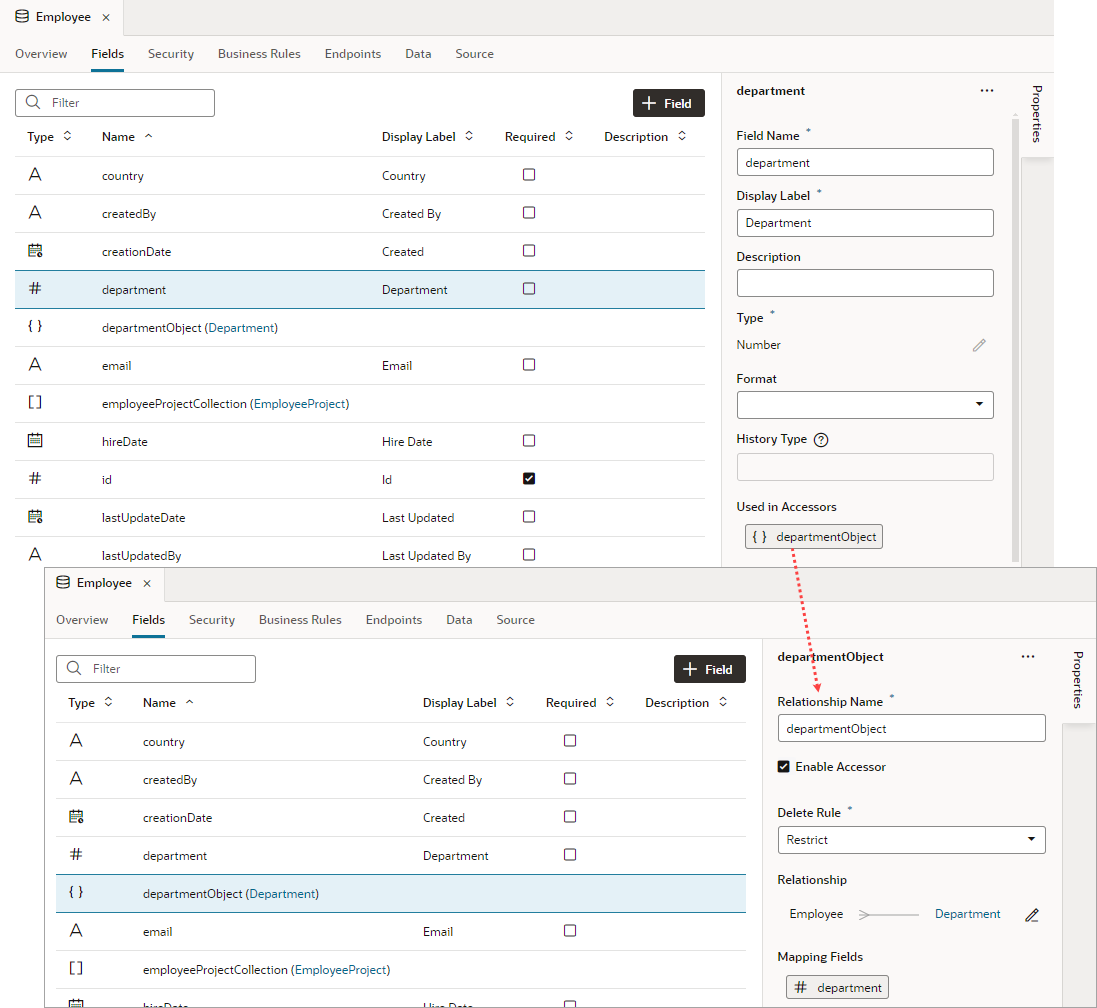Click the department mapping field chip
This screenshot has width=1097, height=1008.
coord(837,988)
